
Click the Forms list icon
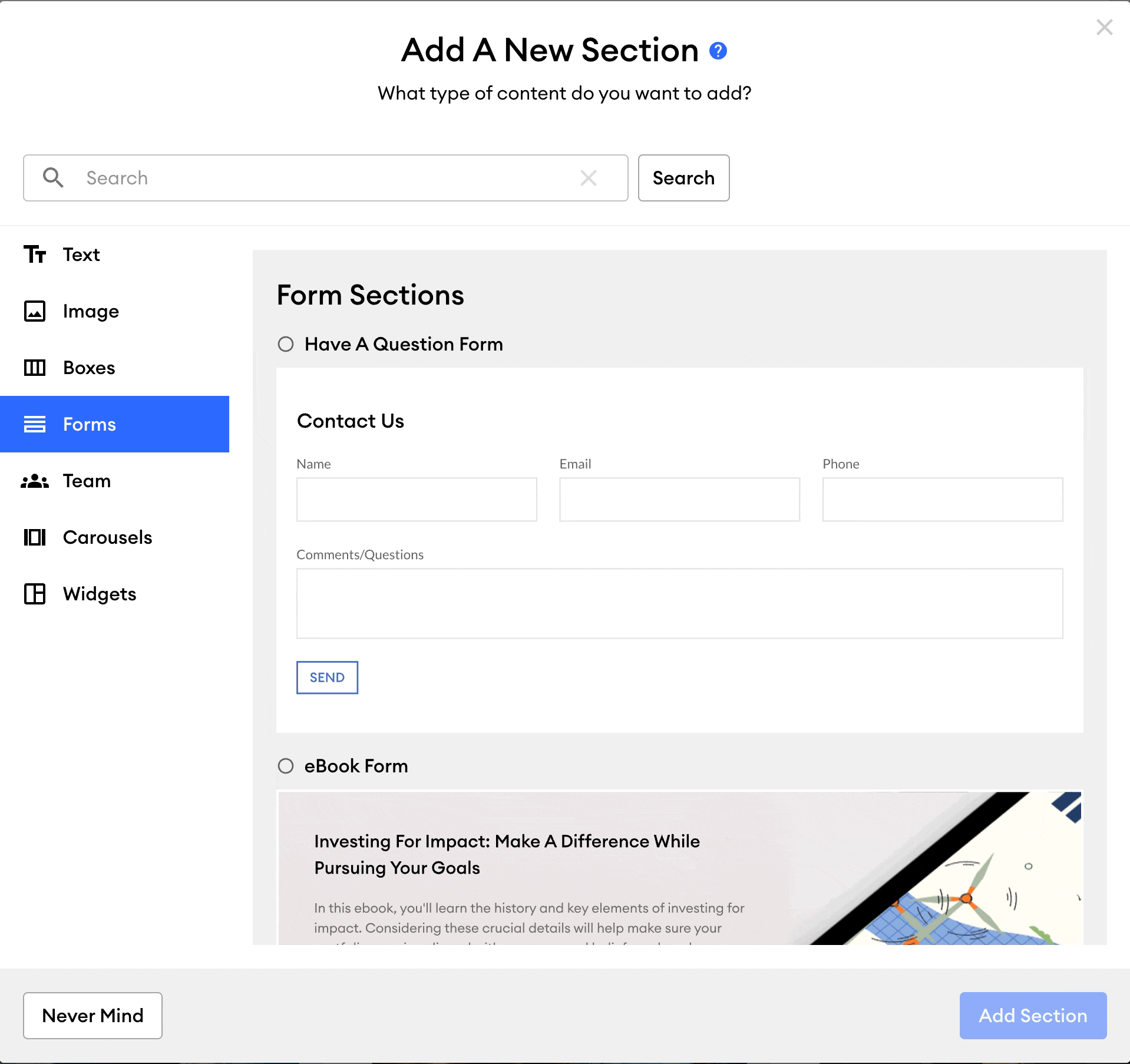point(34,424)
